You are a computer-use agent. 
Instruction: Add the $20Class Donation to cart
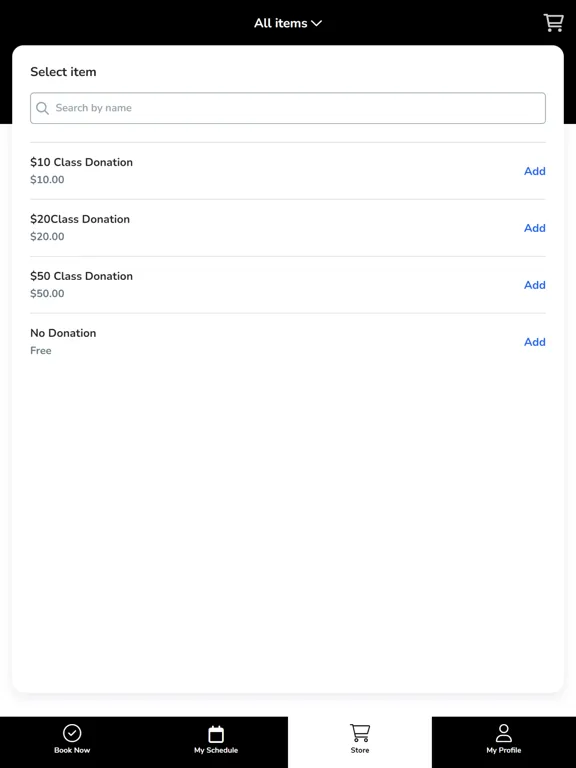click(535, 228)
